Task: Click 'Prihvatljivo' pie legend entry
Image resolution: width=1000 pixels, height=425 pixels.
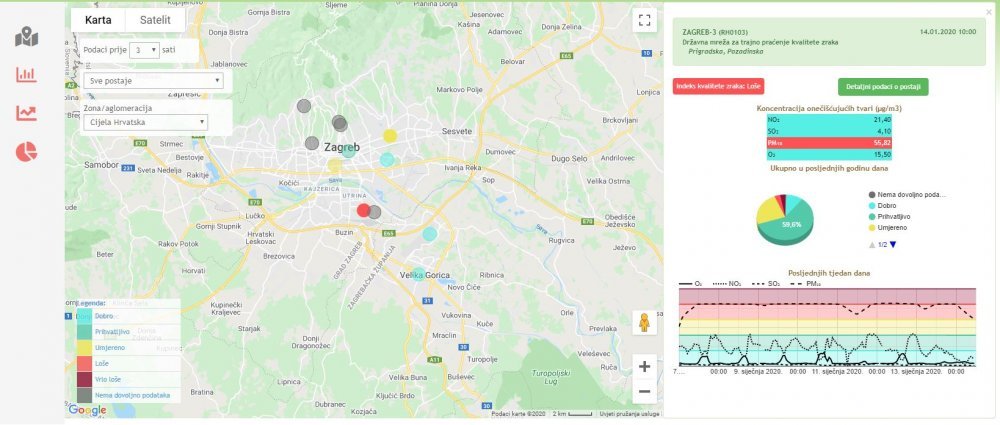Action: [x=891, y=216]
